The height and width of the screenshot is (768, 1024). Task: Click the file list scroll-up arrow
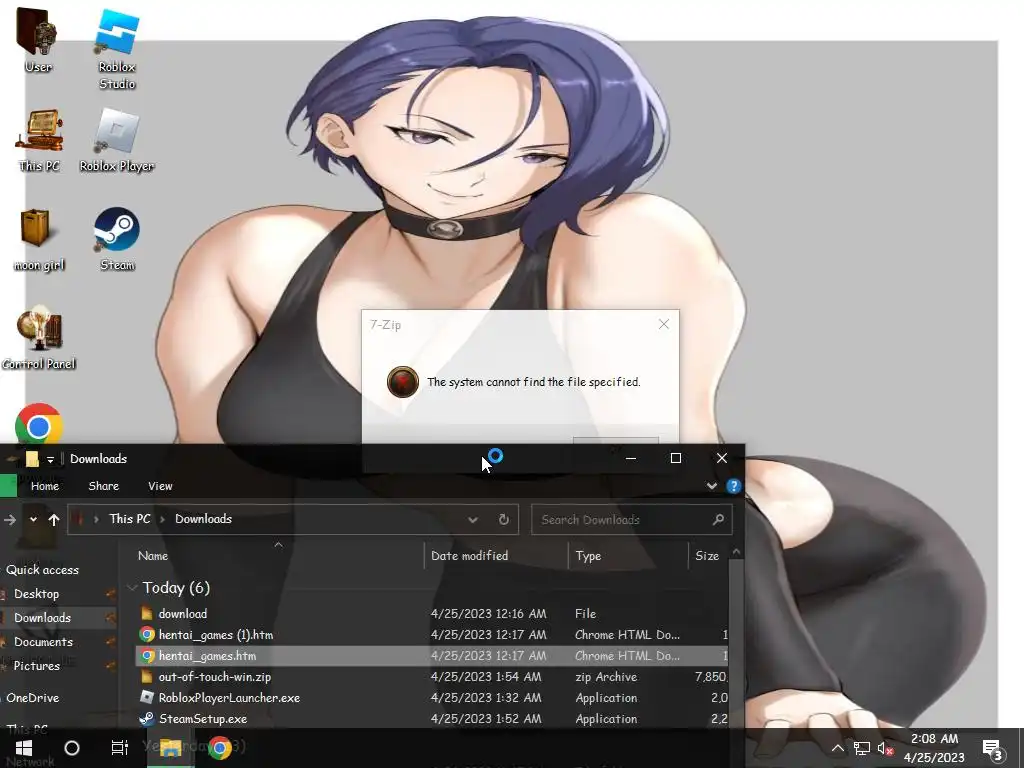[x=736, y=552]
